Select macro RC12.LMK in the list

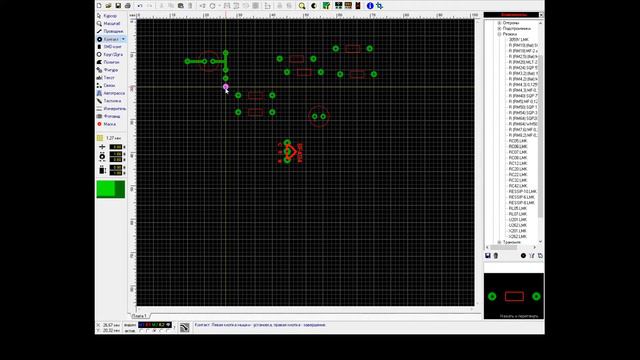518,163
